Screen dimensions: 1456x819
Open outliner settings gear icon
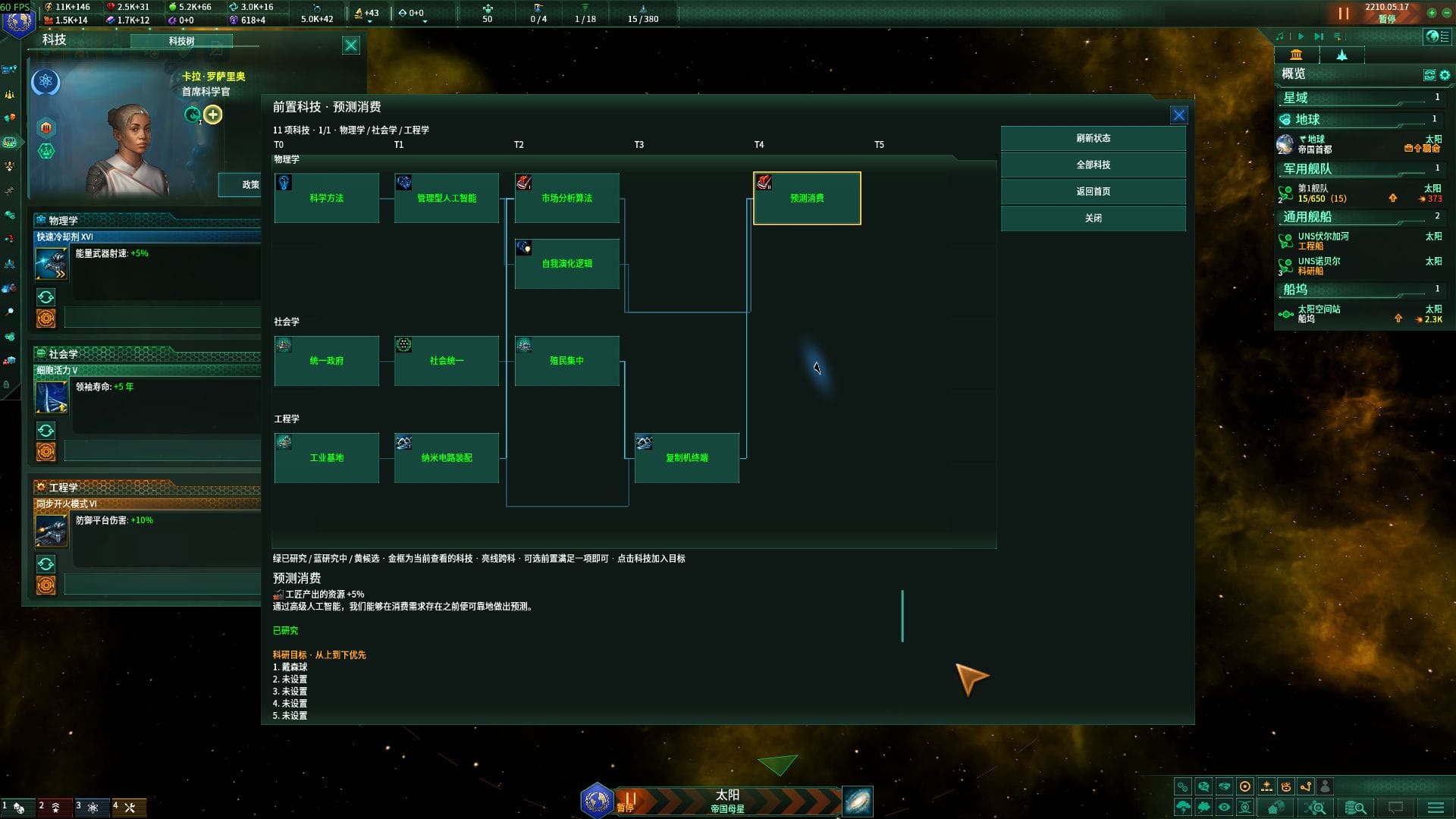(x=1445, y=74)
